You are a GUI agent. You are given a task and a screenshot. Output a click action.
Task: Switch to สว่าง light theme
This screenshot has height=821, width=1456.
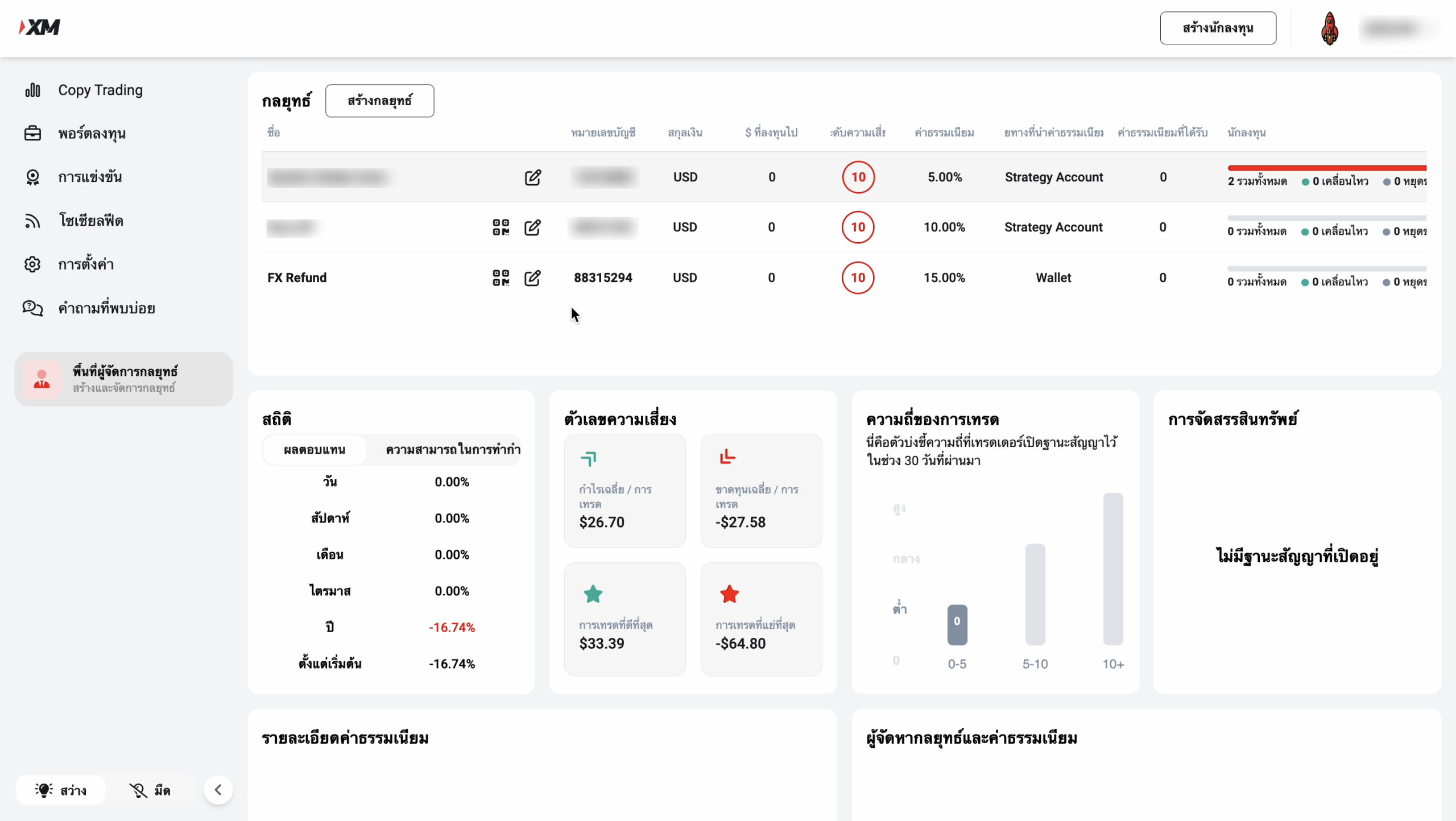point(61,790)
